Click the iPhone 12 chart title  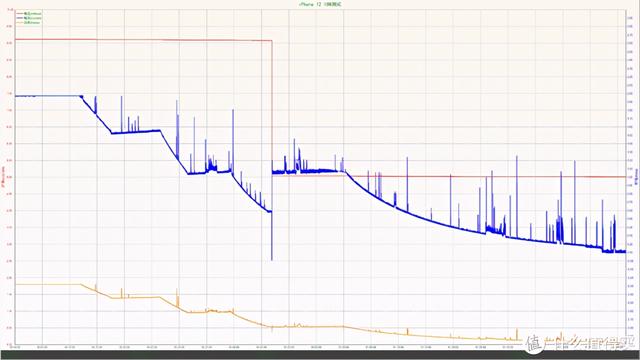point(320,4)
